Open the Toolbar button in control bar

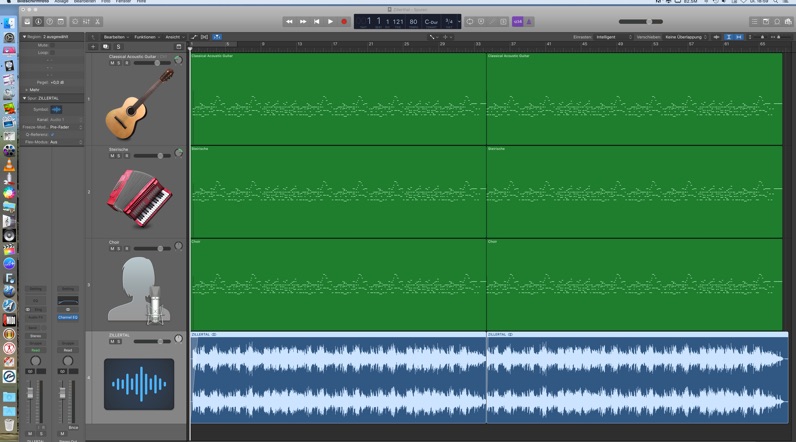tap(60, 22)
